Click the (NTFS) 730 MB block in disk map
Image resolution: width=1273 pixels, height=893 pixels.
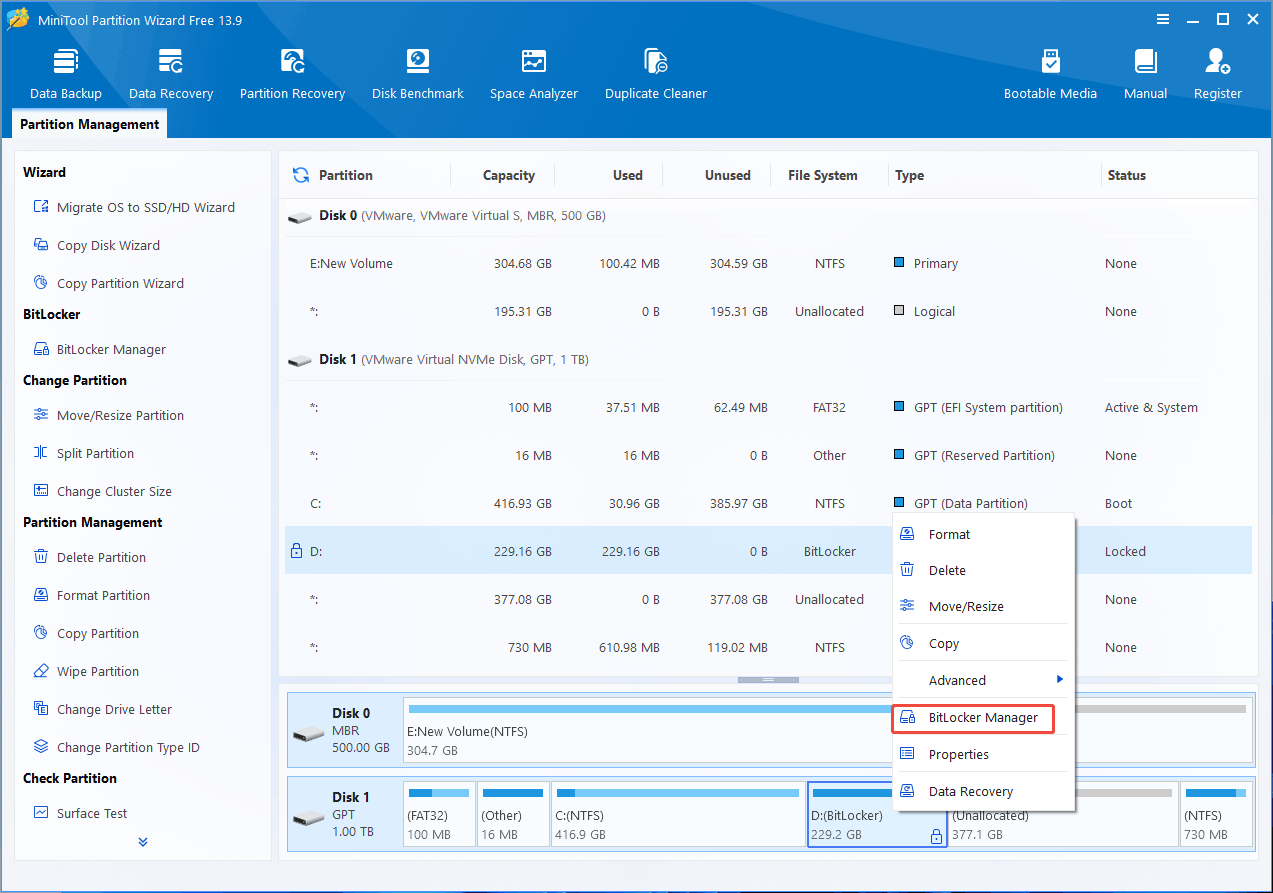(x=1214, y=814)
